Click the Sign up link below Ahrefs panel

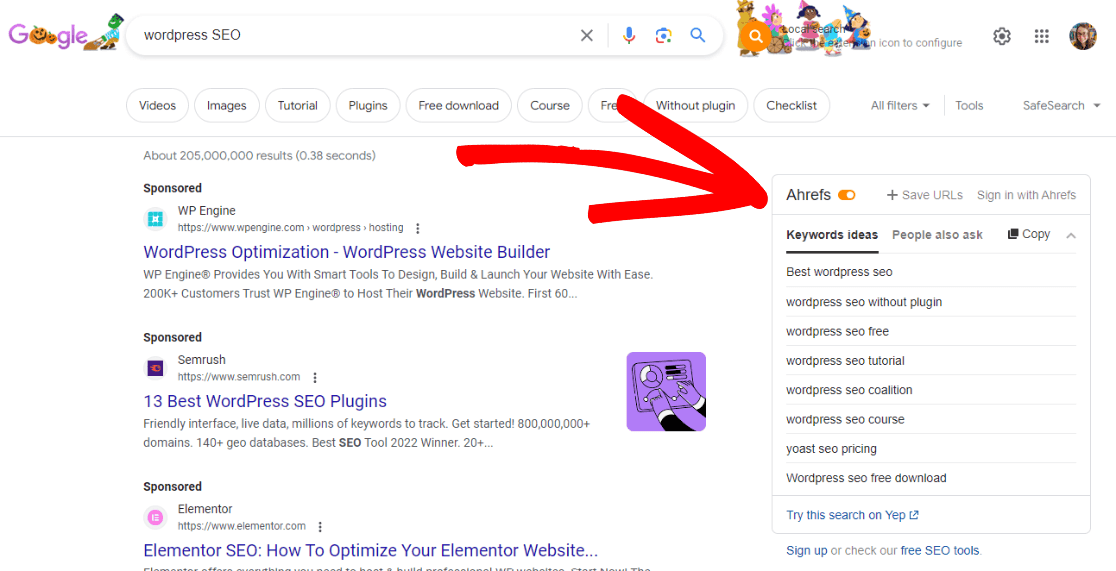coord(806,550)
